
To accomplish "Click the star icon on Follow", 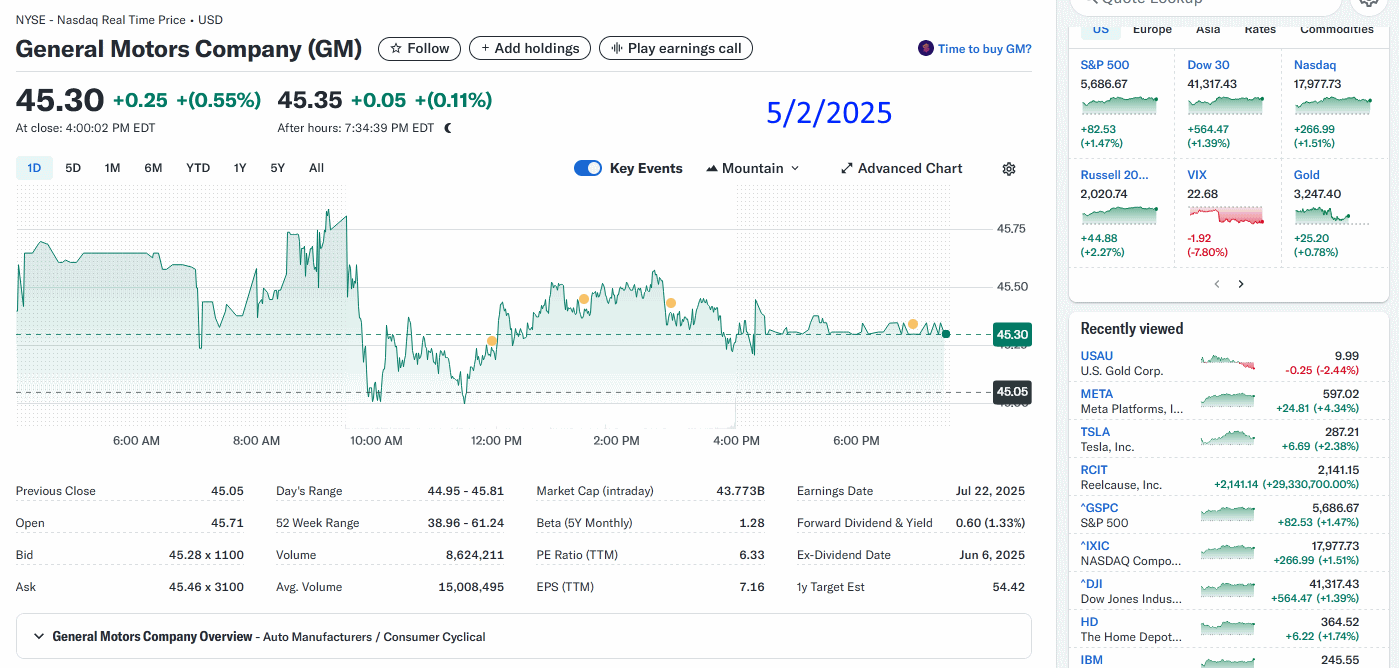I will coord(396,48).
